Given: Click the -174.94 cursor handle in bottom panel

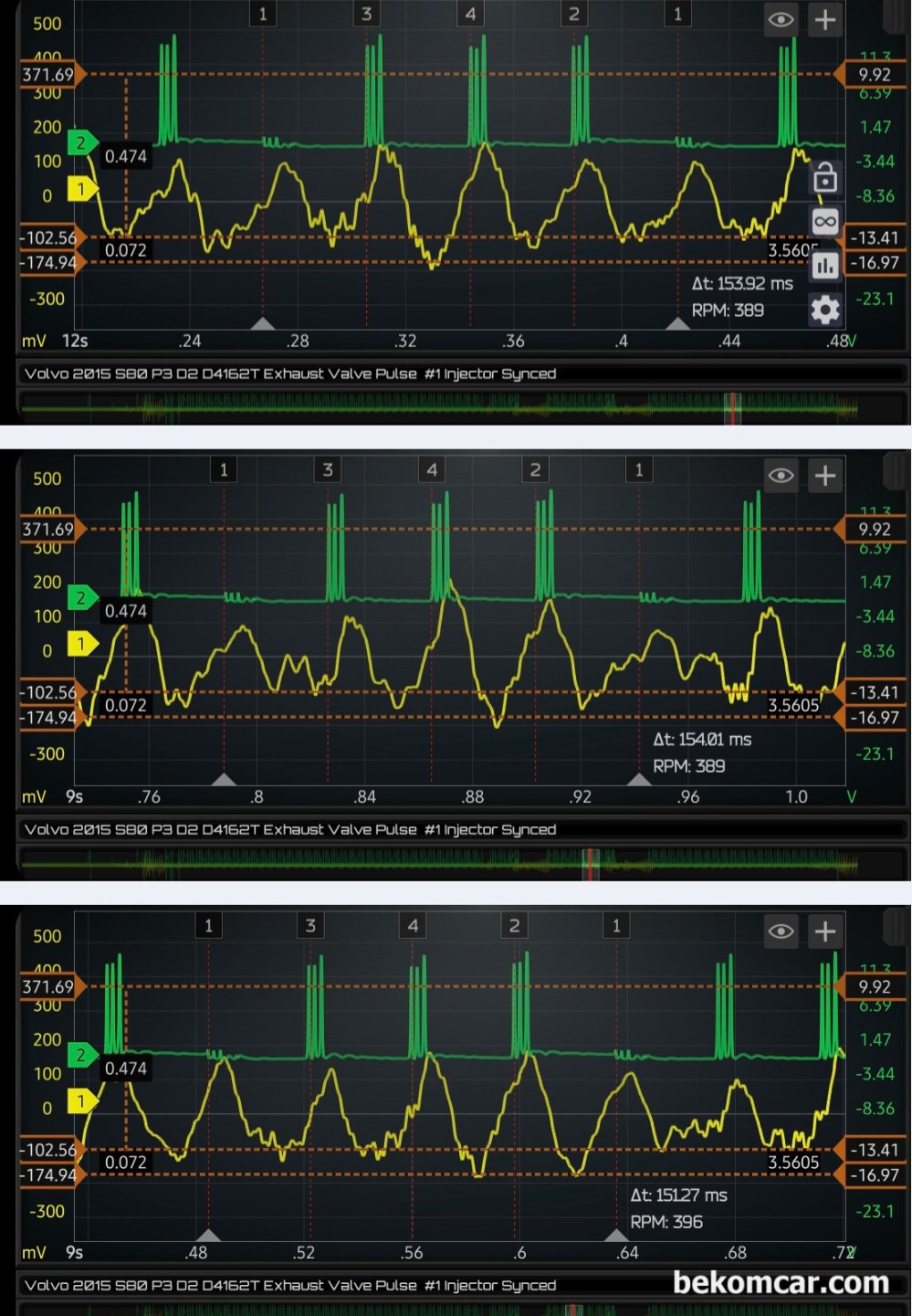Looking at the screenshot, I should coord(51,1174).
